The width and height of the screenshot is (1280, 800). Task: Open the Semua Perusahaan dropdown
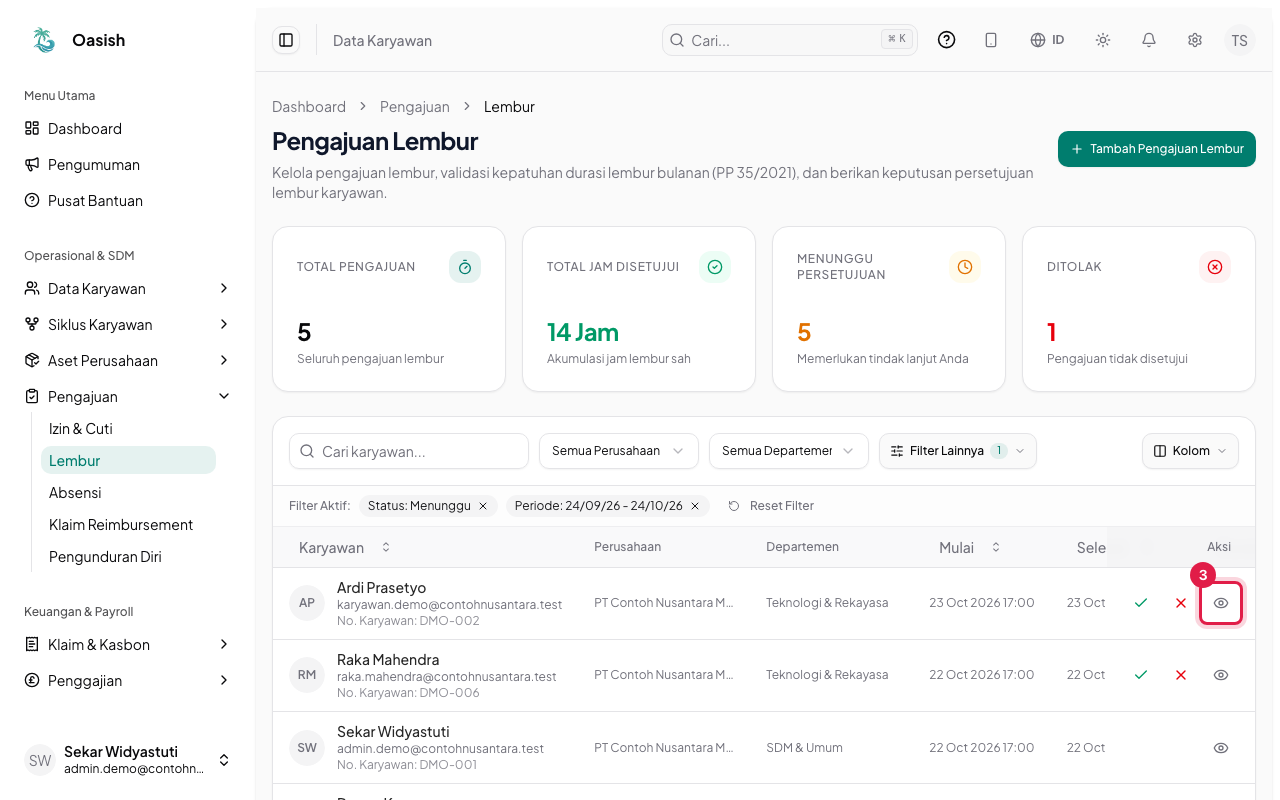click(618, 451)
